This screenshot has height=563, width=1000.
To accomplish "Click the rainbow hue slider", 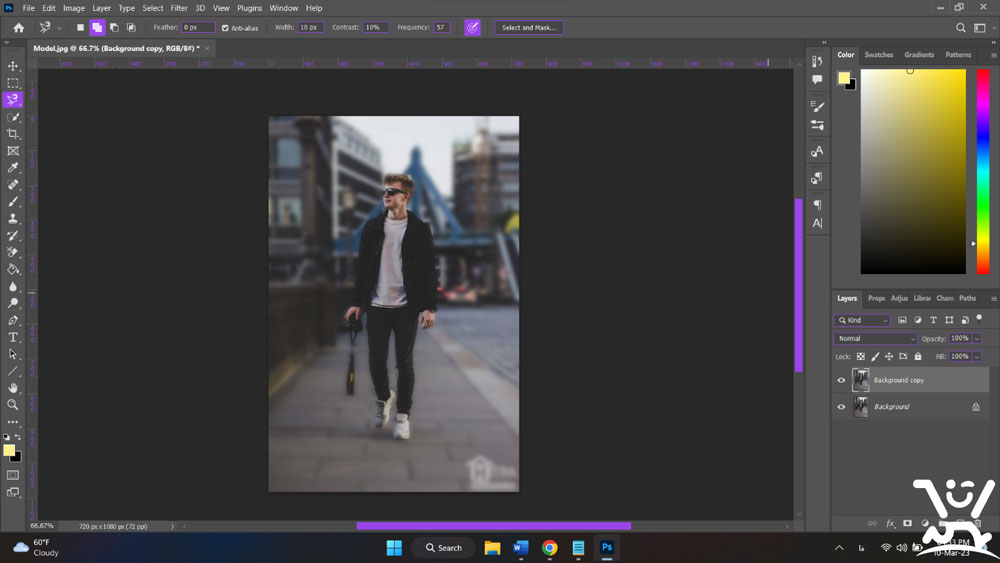I will [x=983, y=172].
